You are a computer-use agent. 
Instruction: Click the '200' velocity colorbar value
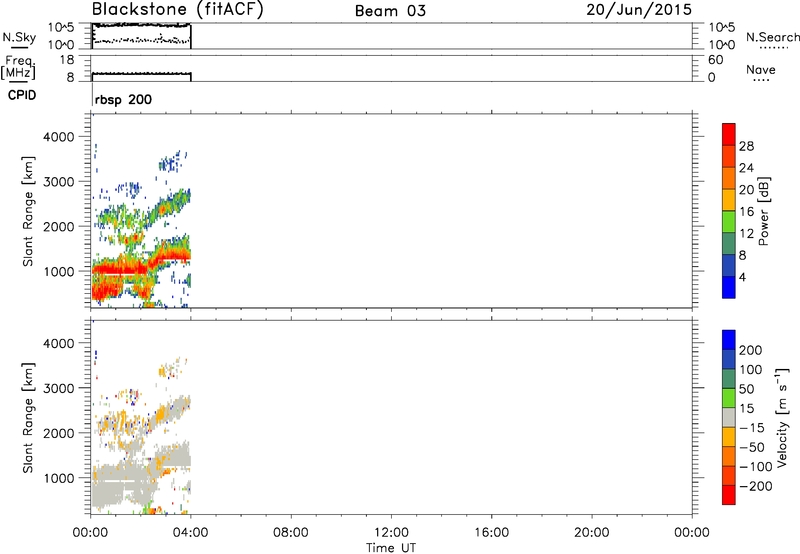click(x=751, y=350)
